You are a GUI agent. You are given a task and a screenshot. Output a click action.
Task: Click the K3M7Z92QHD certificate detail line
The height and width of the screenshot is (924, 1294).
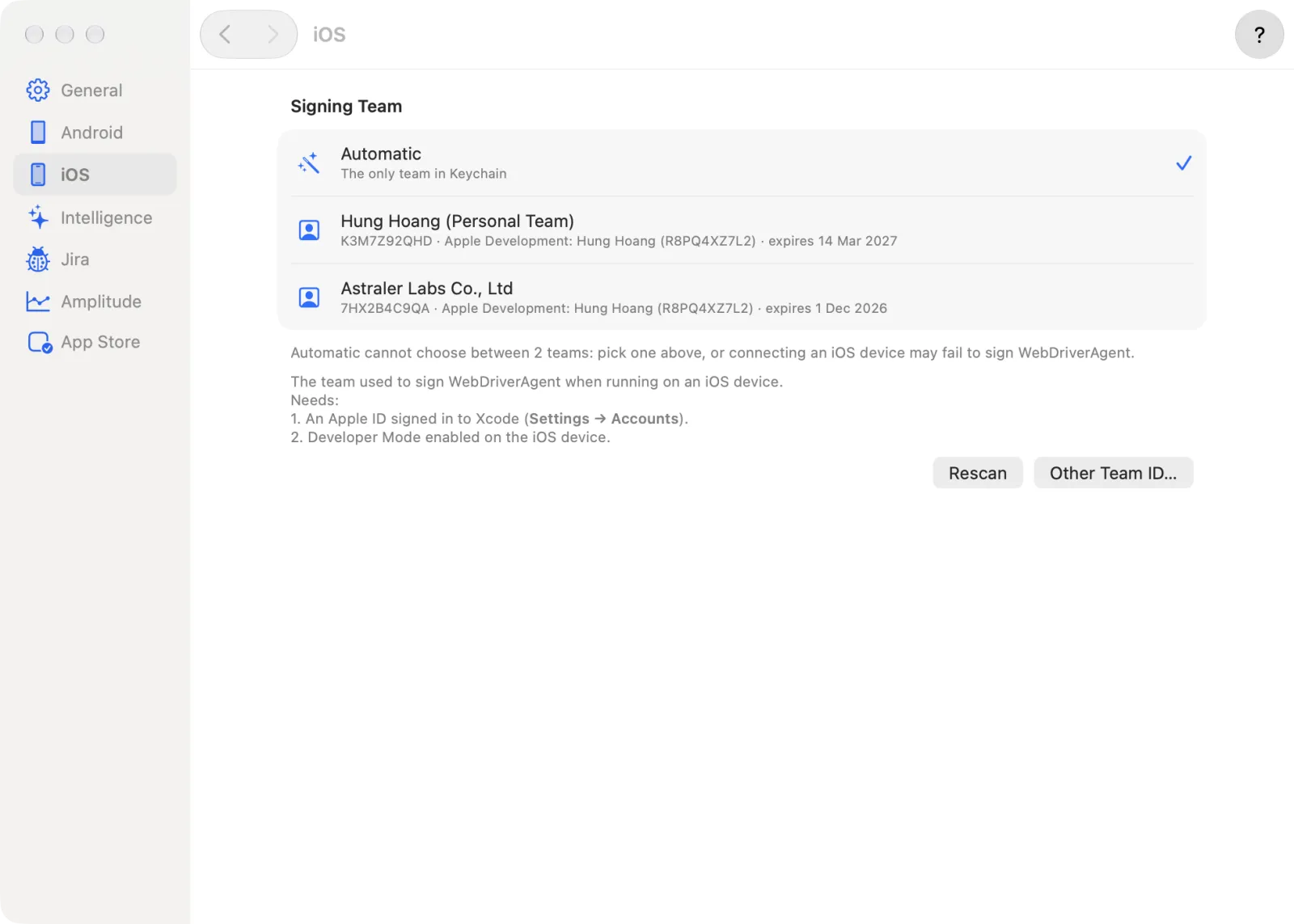tap(619, 241)
